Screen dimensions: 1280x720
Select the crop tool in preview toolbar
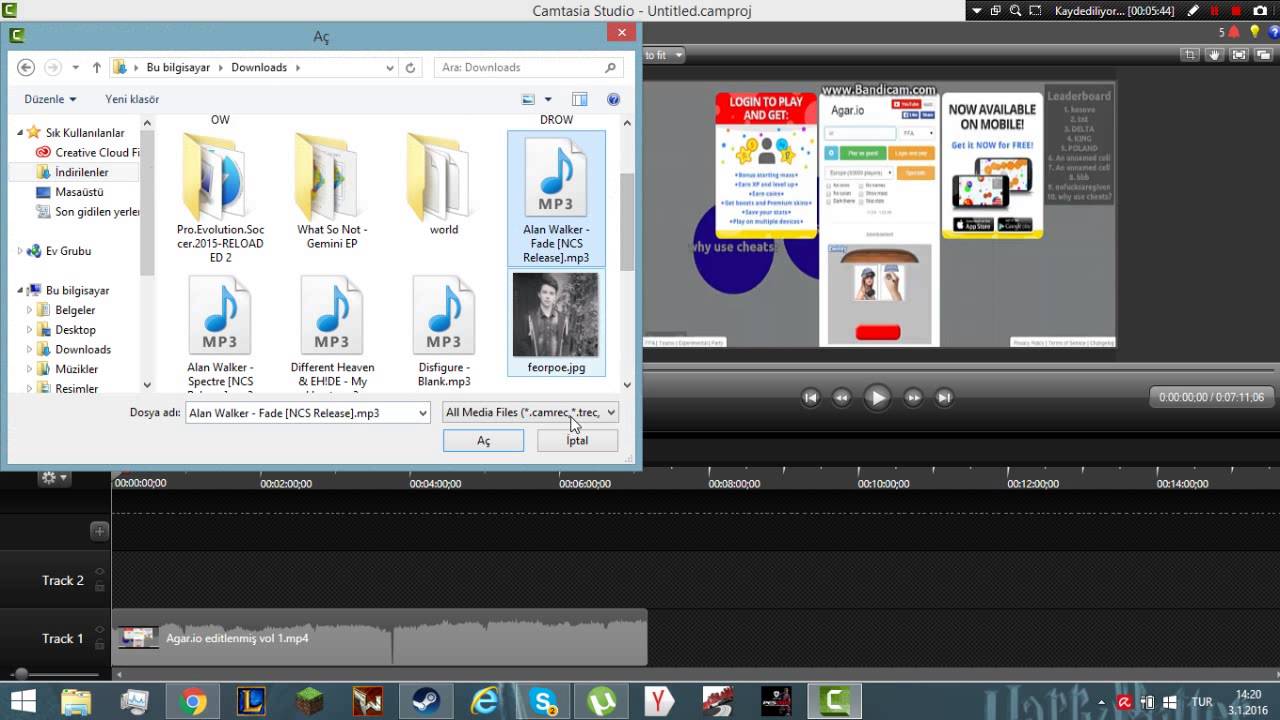click(x=1190, y=55)
